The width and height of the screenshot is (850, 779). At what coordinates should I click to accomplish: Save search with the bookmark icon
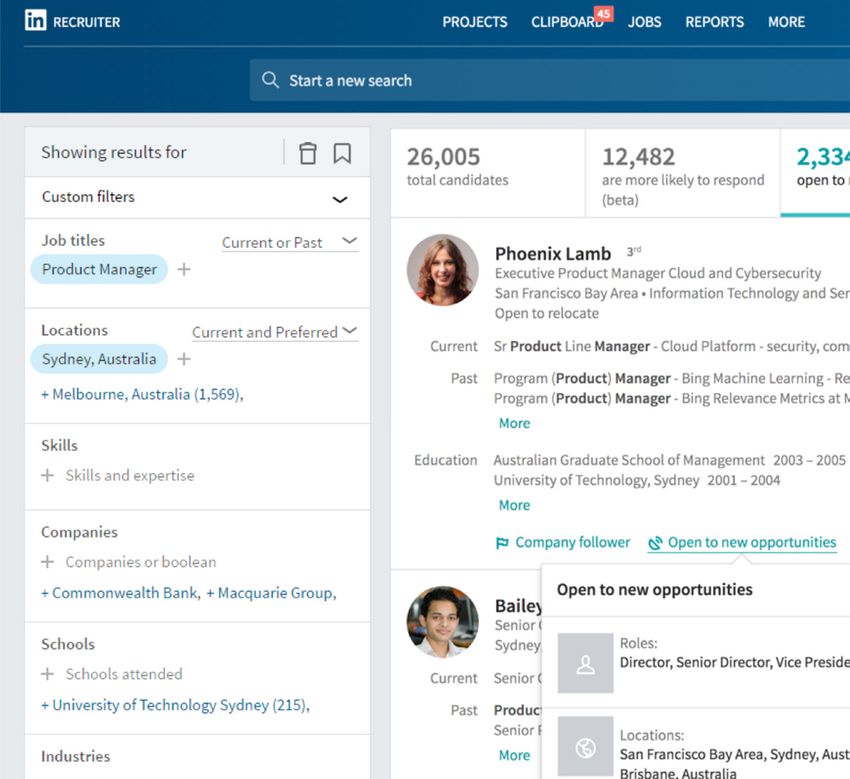point(342,153)
